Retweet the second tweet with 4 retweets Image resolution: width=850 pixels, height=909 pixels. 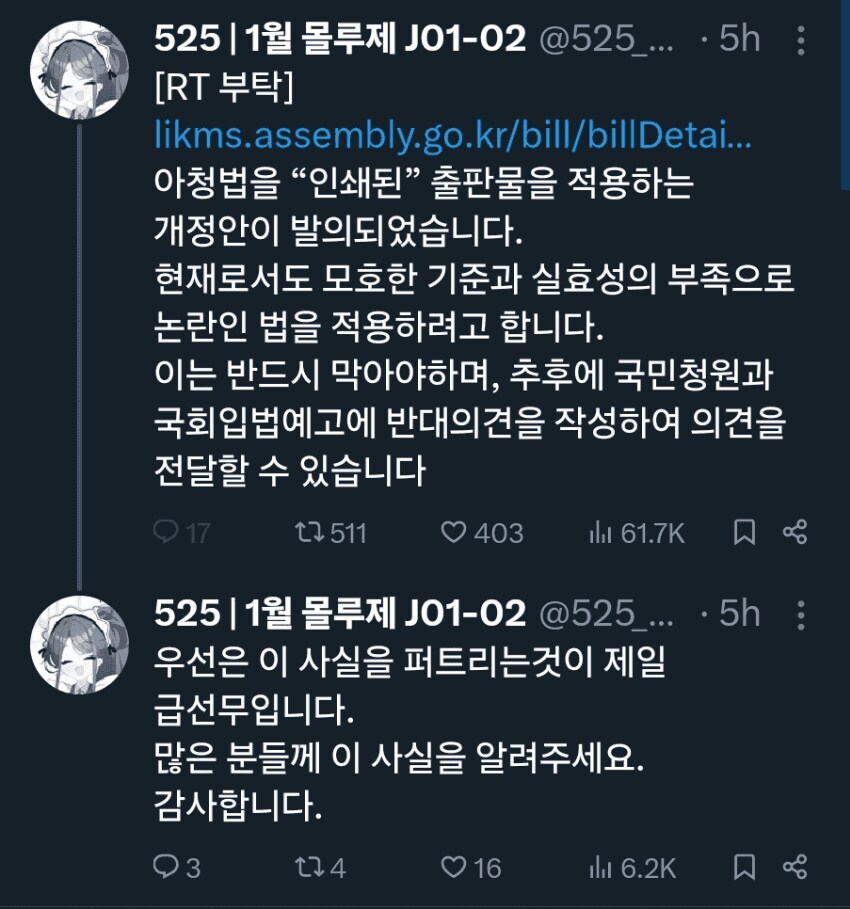tap(320, 867)
